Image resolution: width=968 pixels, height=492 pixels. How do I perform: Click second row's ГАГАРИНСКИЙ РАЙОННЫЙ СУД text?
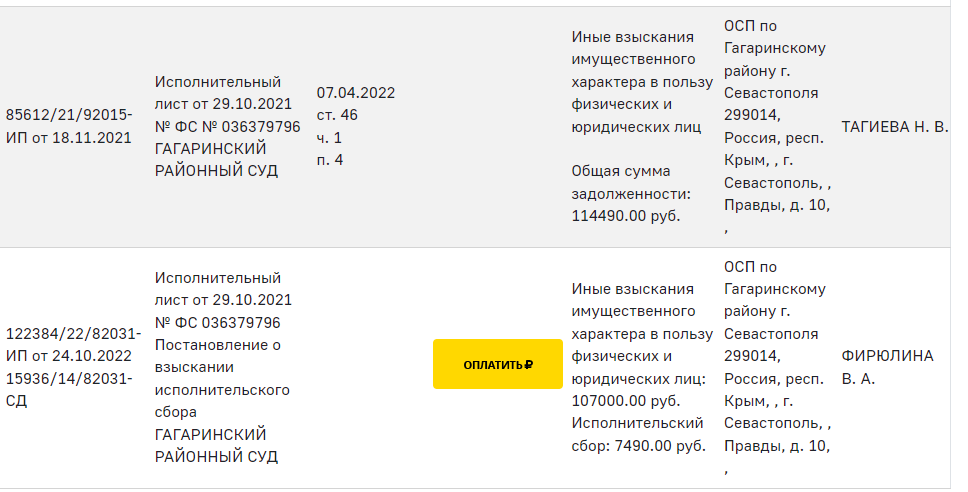point(216,445)
